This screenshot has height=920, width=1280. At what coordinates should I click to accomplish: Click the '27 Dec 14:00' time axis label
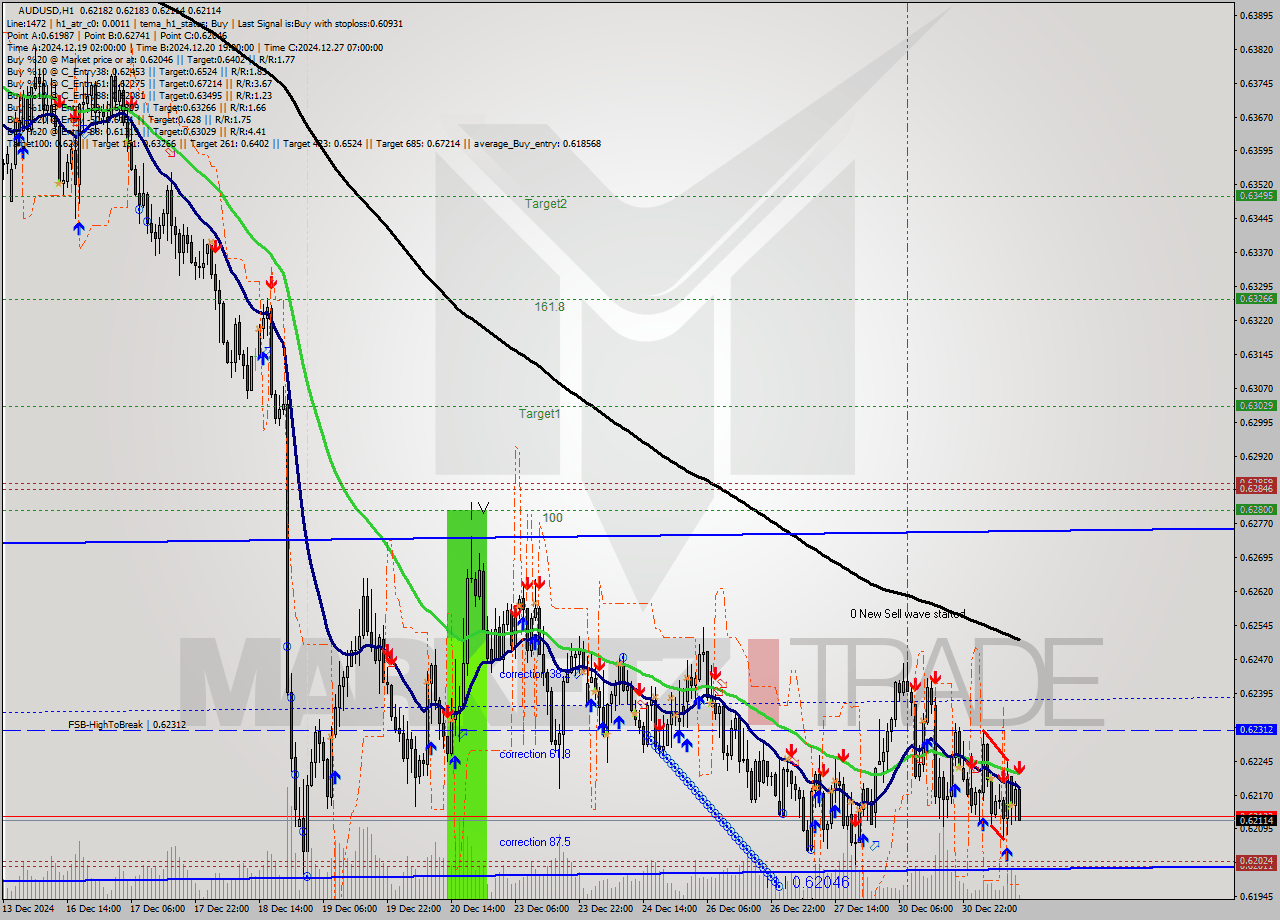(861, 909)
